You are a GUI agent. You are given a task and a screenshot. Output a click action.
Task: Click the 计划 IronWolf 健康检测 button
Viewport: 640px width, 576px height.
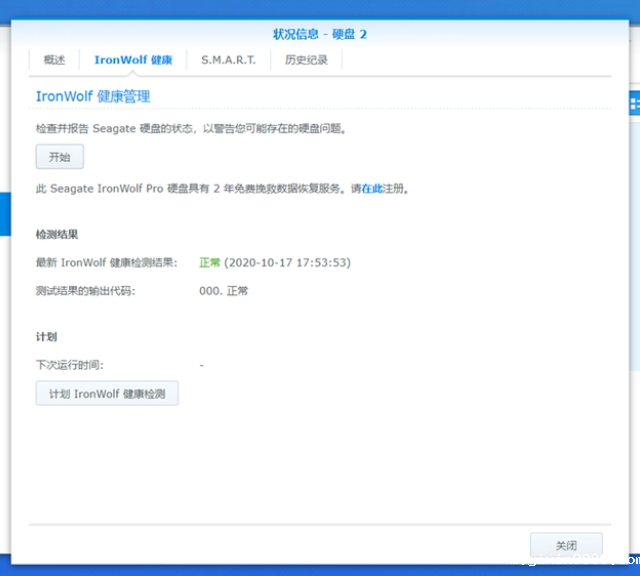pos(107,394)
